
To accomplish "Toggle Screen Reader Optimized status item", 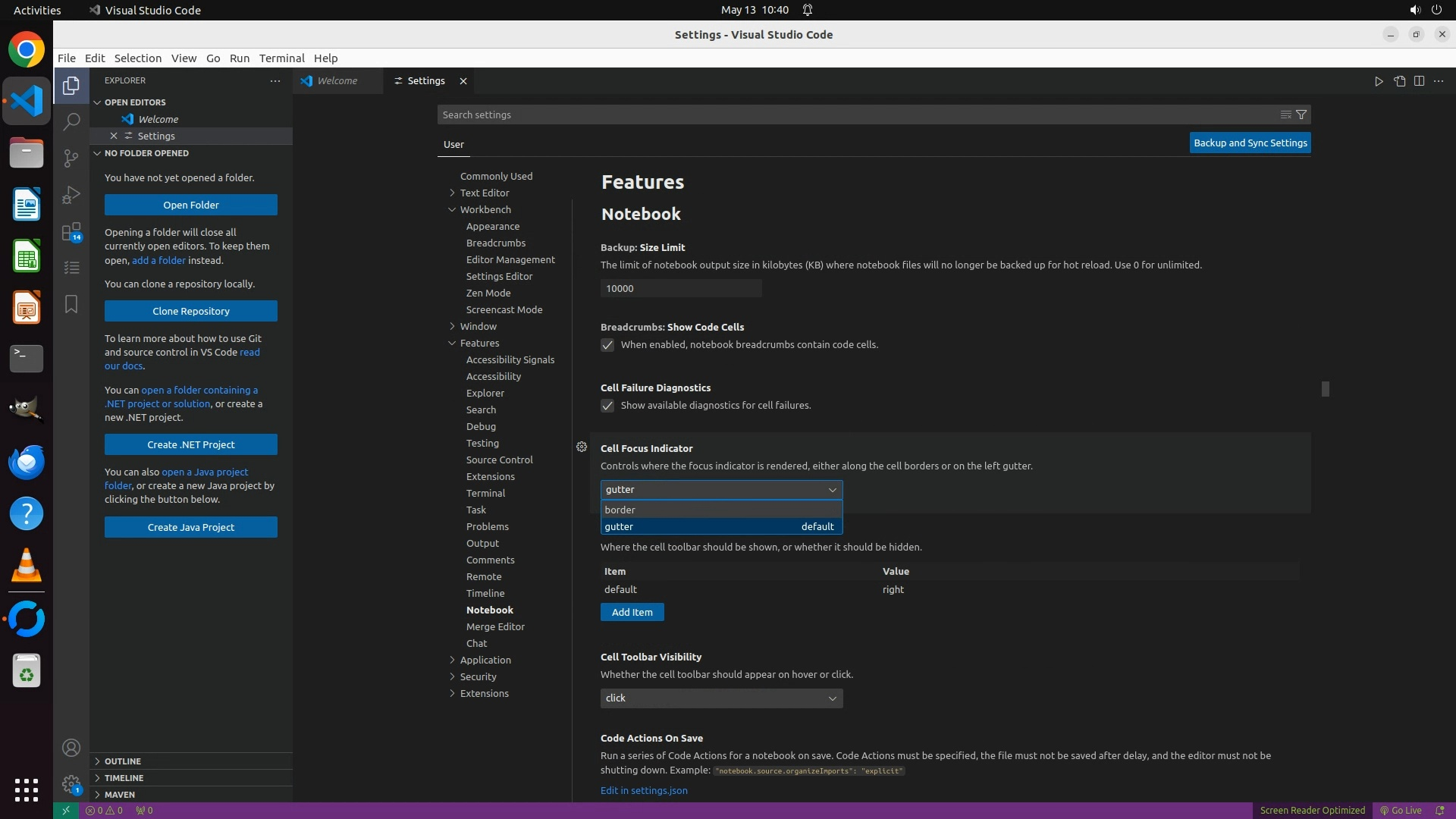I will [1312, 810].
